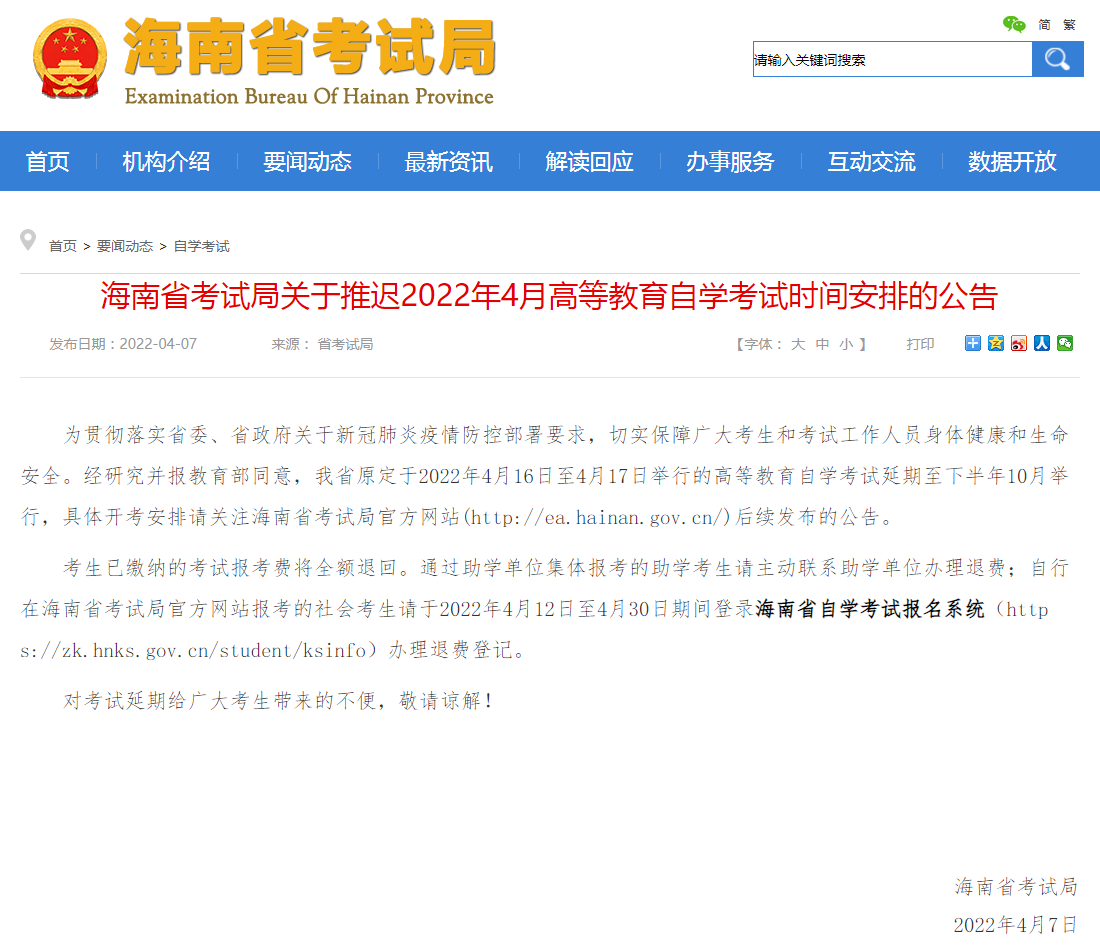Switch to Simplified Chinese (简)
This screenshot has width=1100, height=950.
(x=1044, y=24)
